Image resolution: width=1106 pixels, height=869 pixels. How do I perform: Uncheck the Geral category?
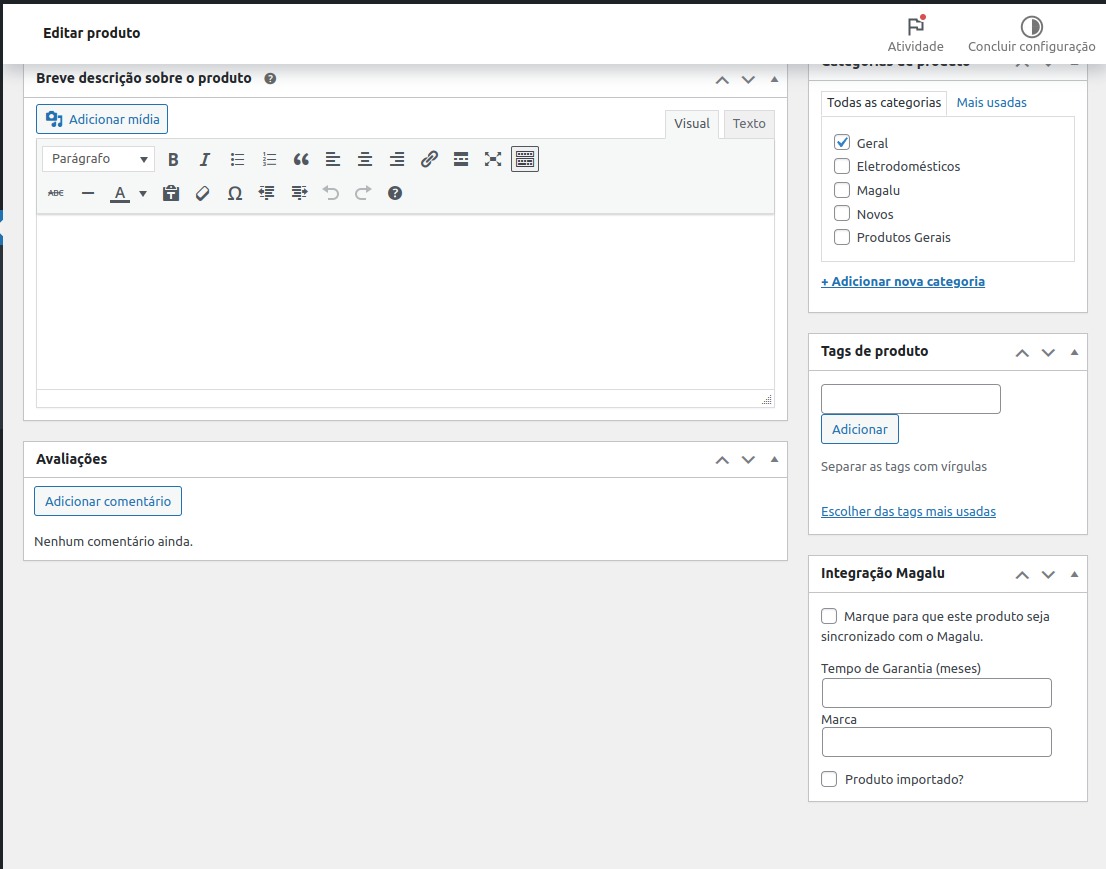click(x=842, y=142)
